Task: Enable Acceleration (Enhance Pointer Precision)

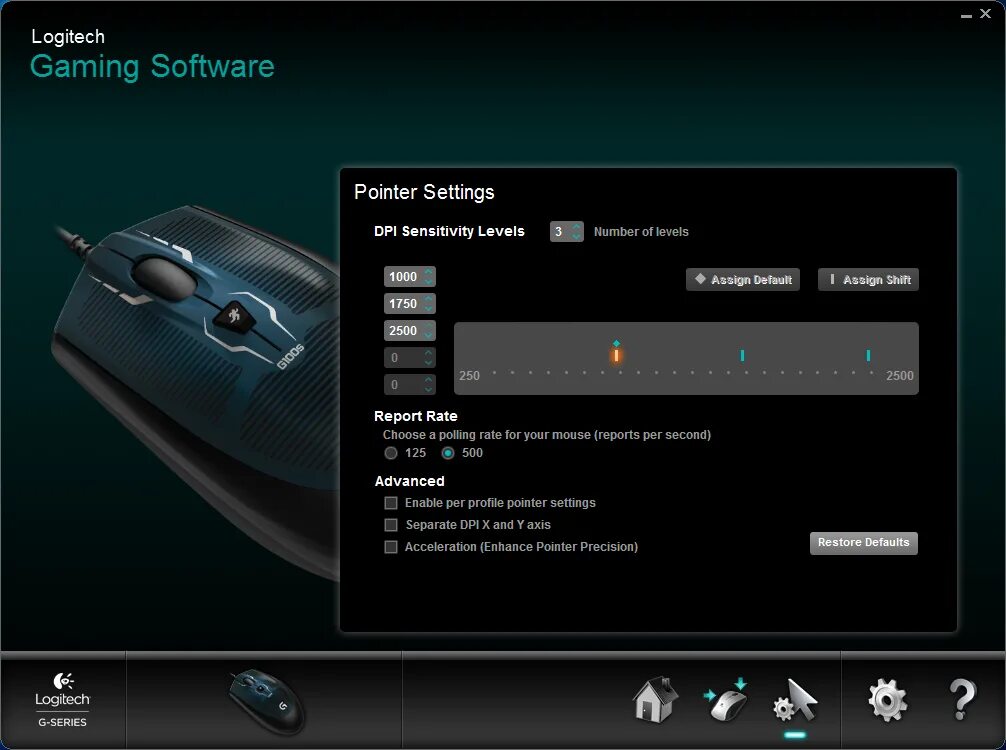Action: pyautogui.click(x=391, y=547)
